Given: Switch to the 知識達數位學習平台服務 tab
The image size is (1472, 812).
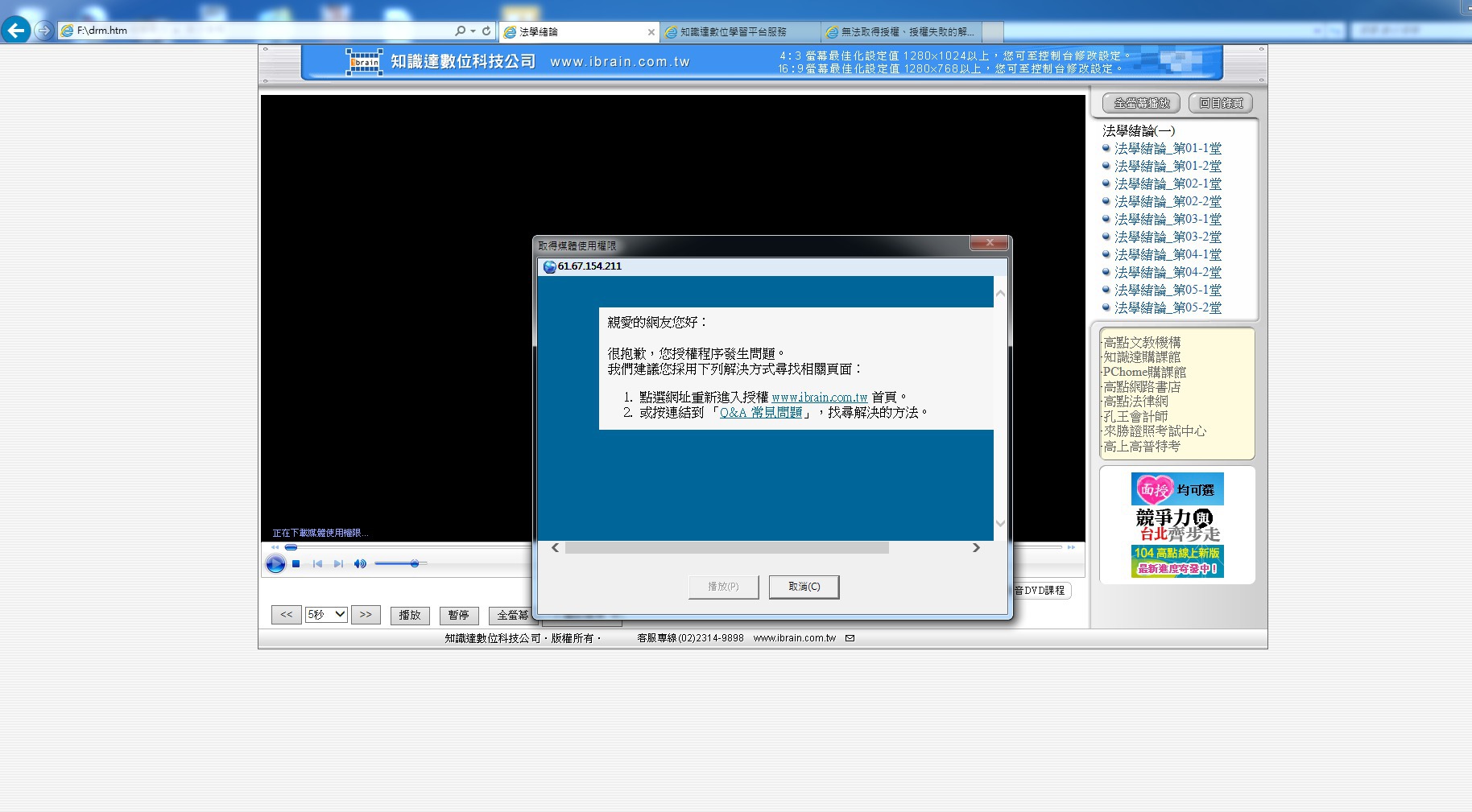Looking at the screenshot, I should click(739, 32).
